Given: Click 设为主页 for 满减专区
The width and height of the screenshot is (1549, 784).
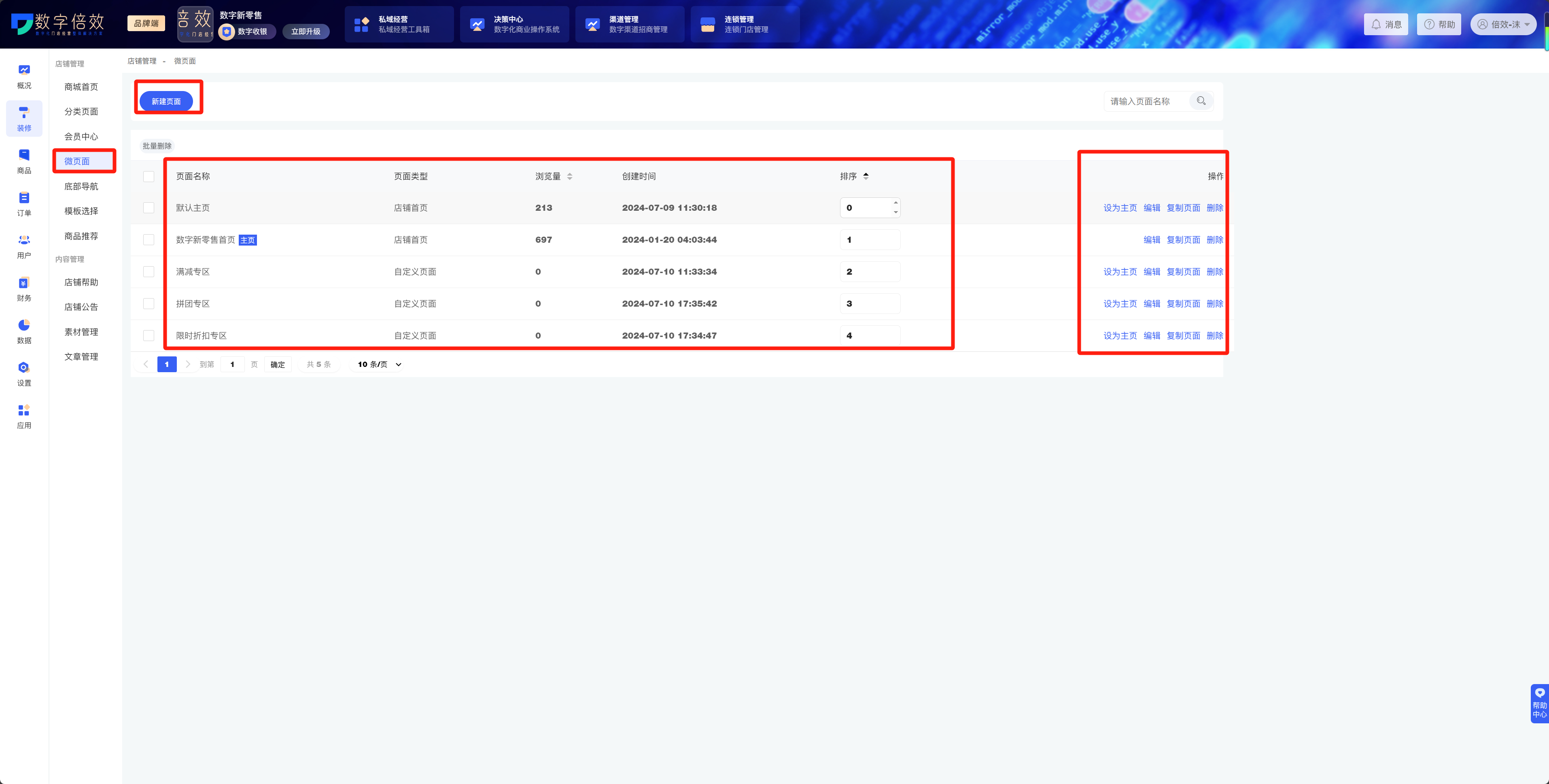Looking at the screenshot, I should (1120, 272).
